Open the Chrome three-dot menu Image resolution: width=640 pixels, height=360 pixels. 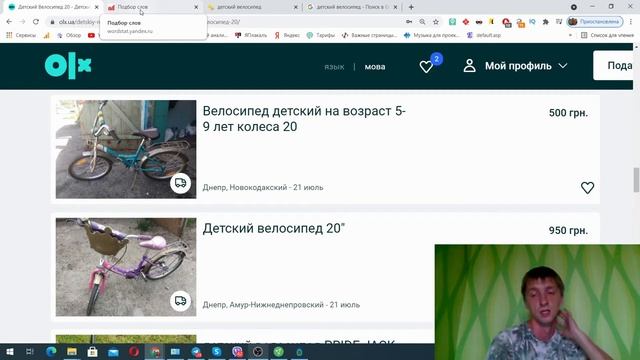[x=631, y=22]
